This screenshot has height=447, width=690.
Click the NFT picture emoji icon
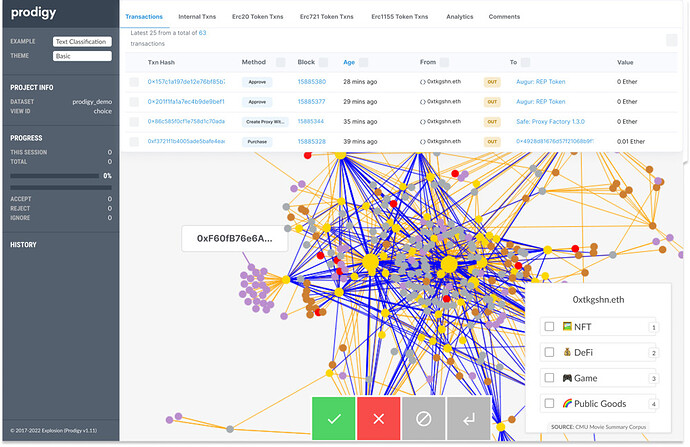click(567, 326)
